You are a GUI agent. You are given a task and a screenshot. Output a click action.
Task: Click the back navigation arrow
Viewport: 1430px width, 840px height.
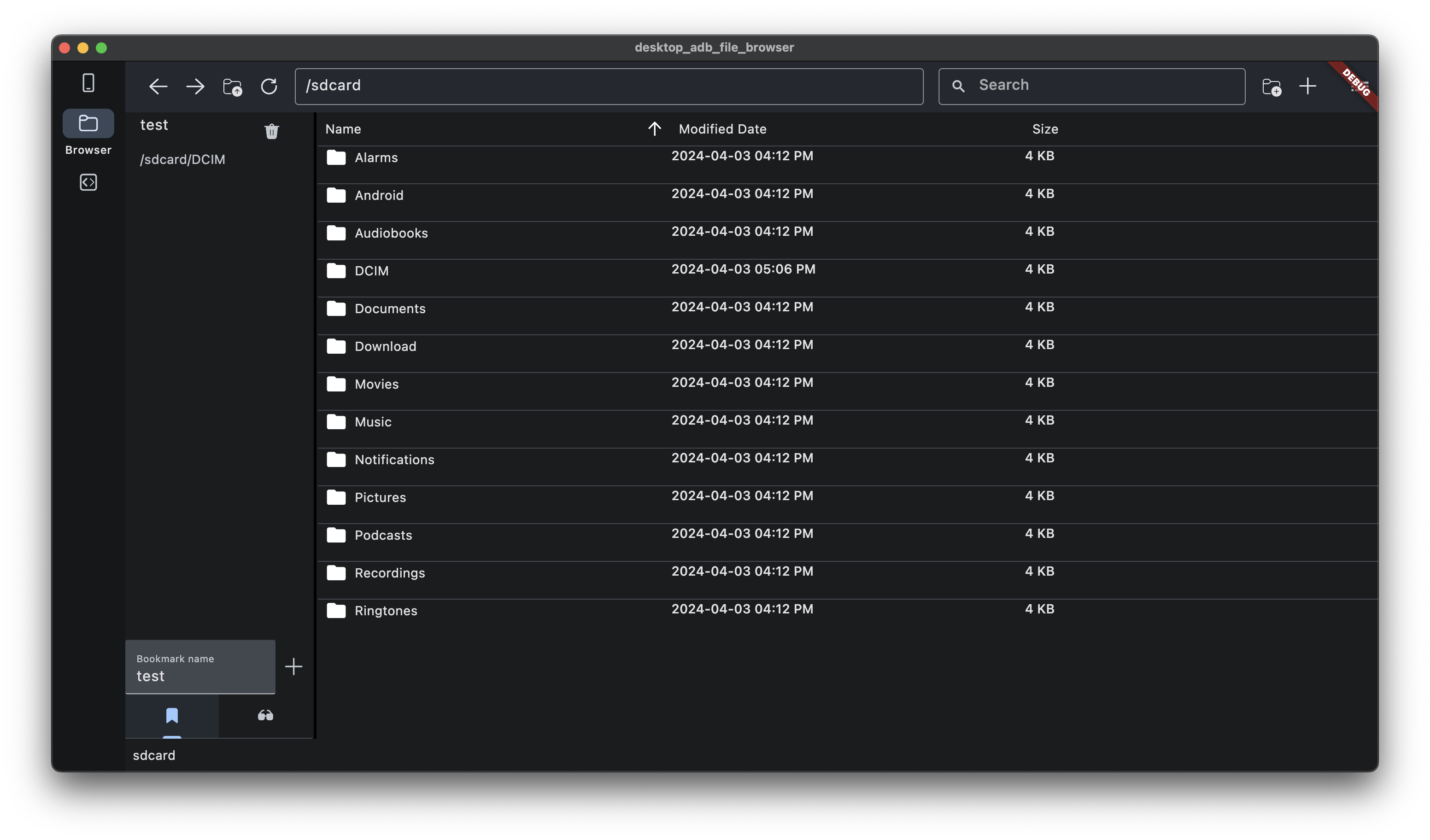pyautogui.click(x=158, y=86)
